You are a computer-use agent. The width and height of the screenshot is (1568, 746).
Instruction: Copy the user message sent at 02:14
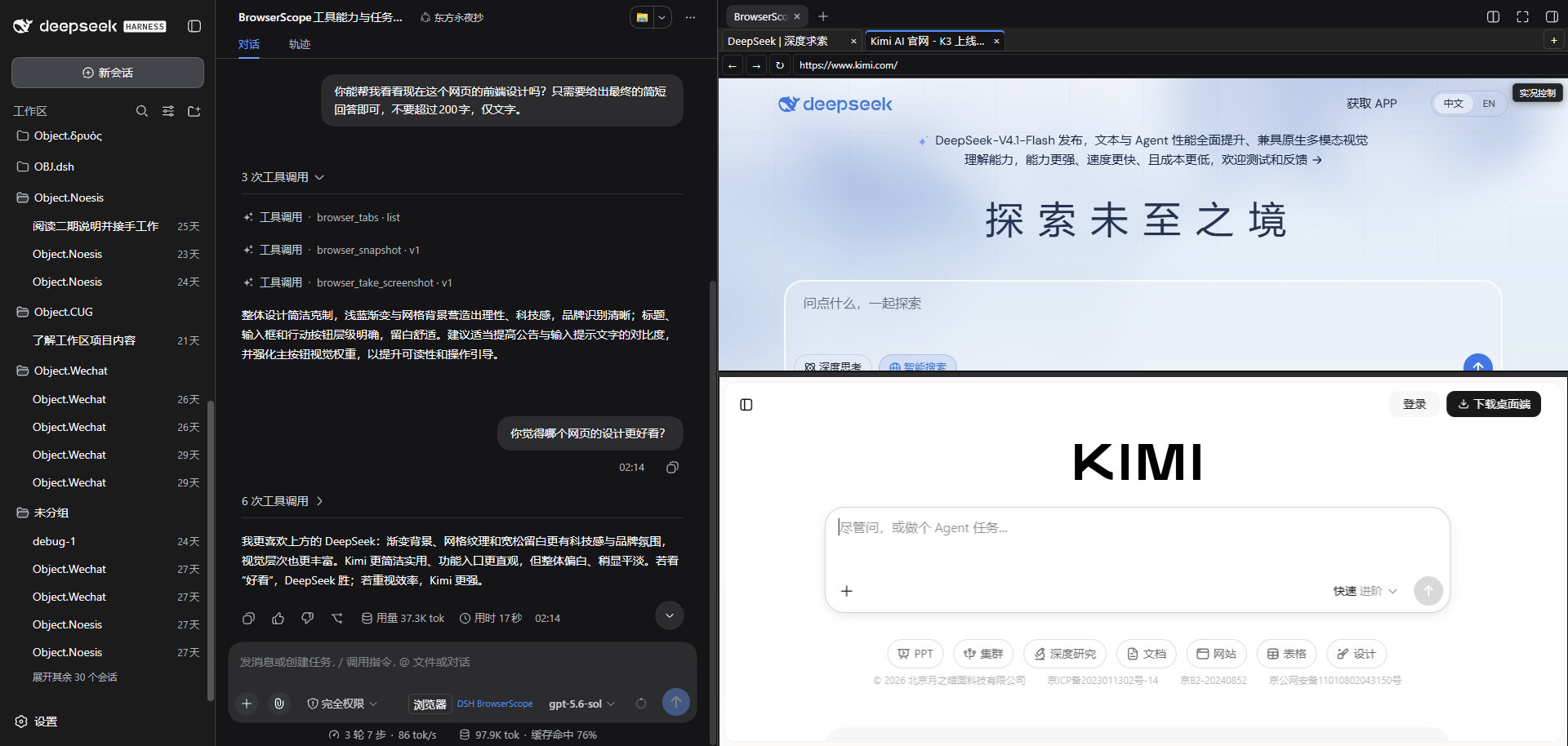pos(672,468)
